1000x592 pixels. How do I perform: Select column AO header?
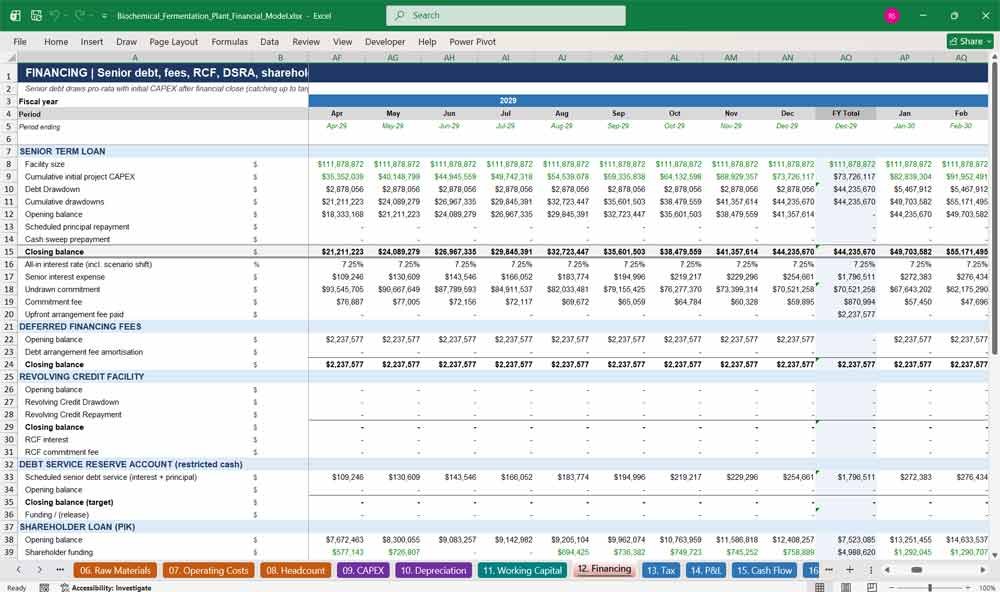coord(846,57)
